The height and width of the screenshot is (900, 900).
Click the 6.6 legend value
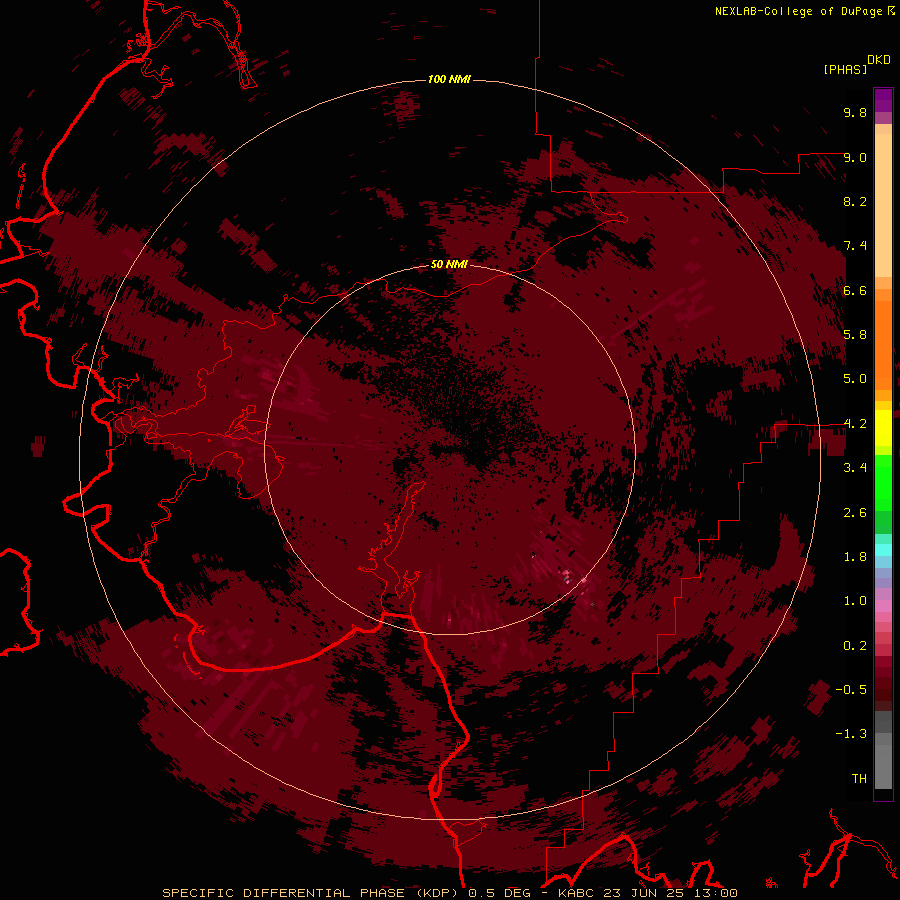point(855,290)
